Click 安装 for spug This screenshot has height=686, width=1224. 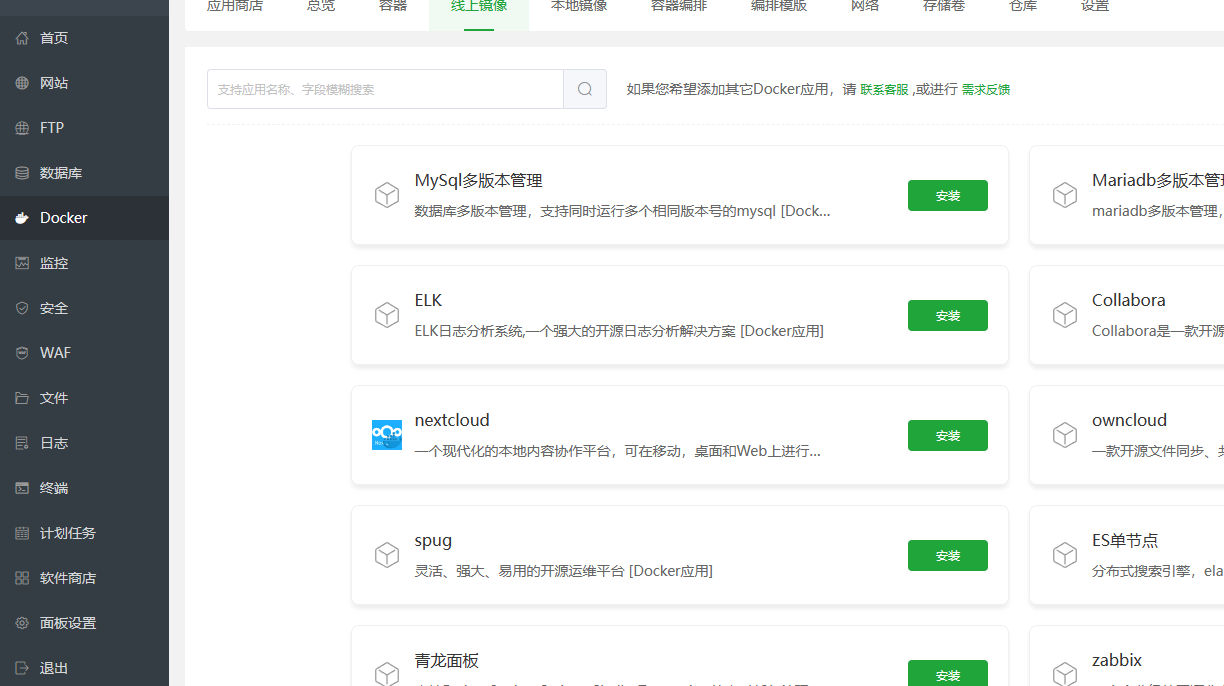click(x=948, y=556)
